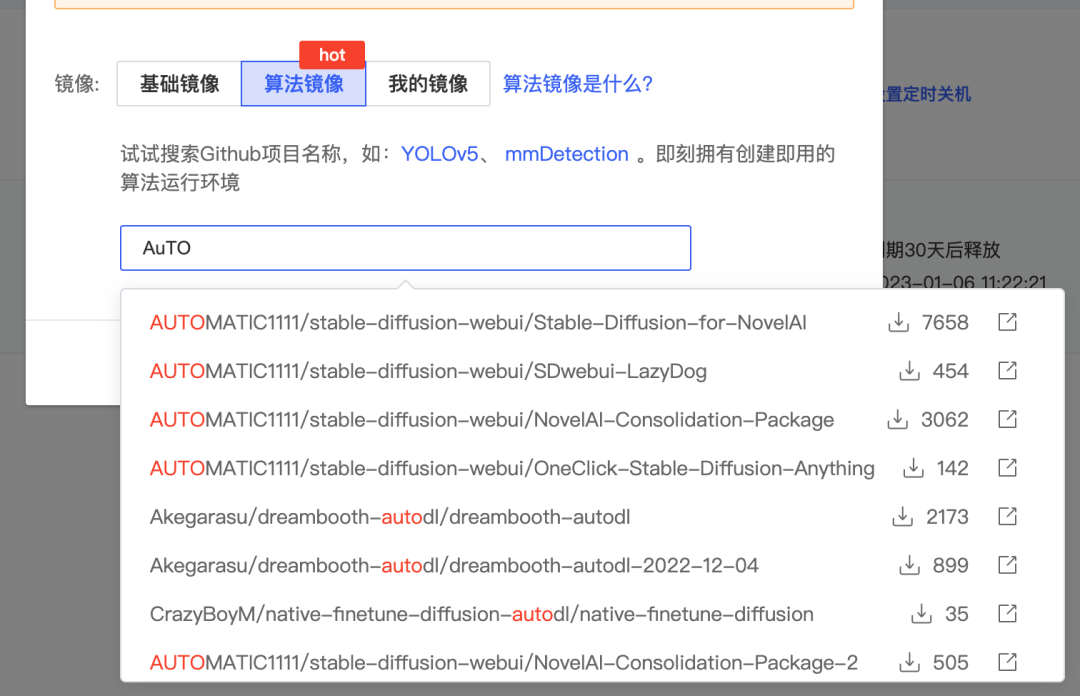Switch to the 基础镜像 tab
This screenshot has width=1080, height=696.
coord(178,84)
